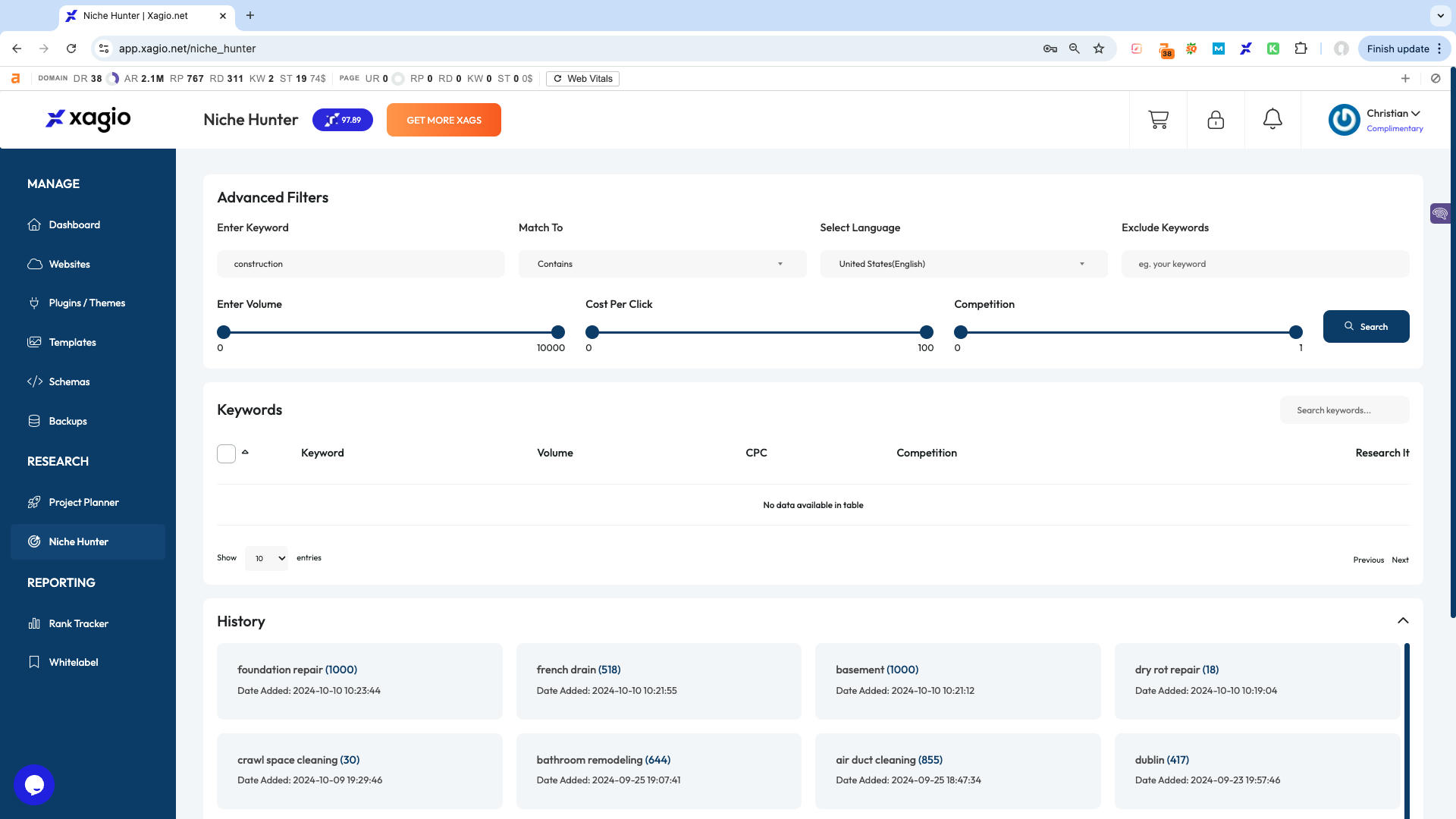This screenshot has width=1456, height=819.
Task: Click the purple side widget icon
Action: (x=1440, y=214)
